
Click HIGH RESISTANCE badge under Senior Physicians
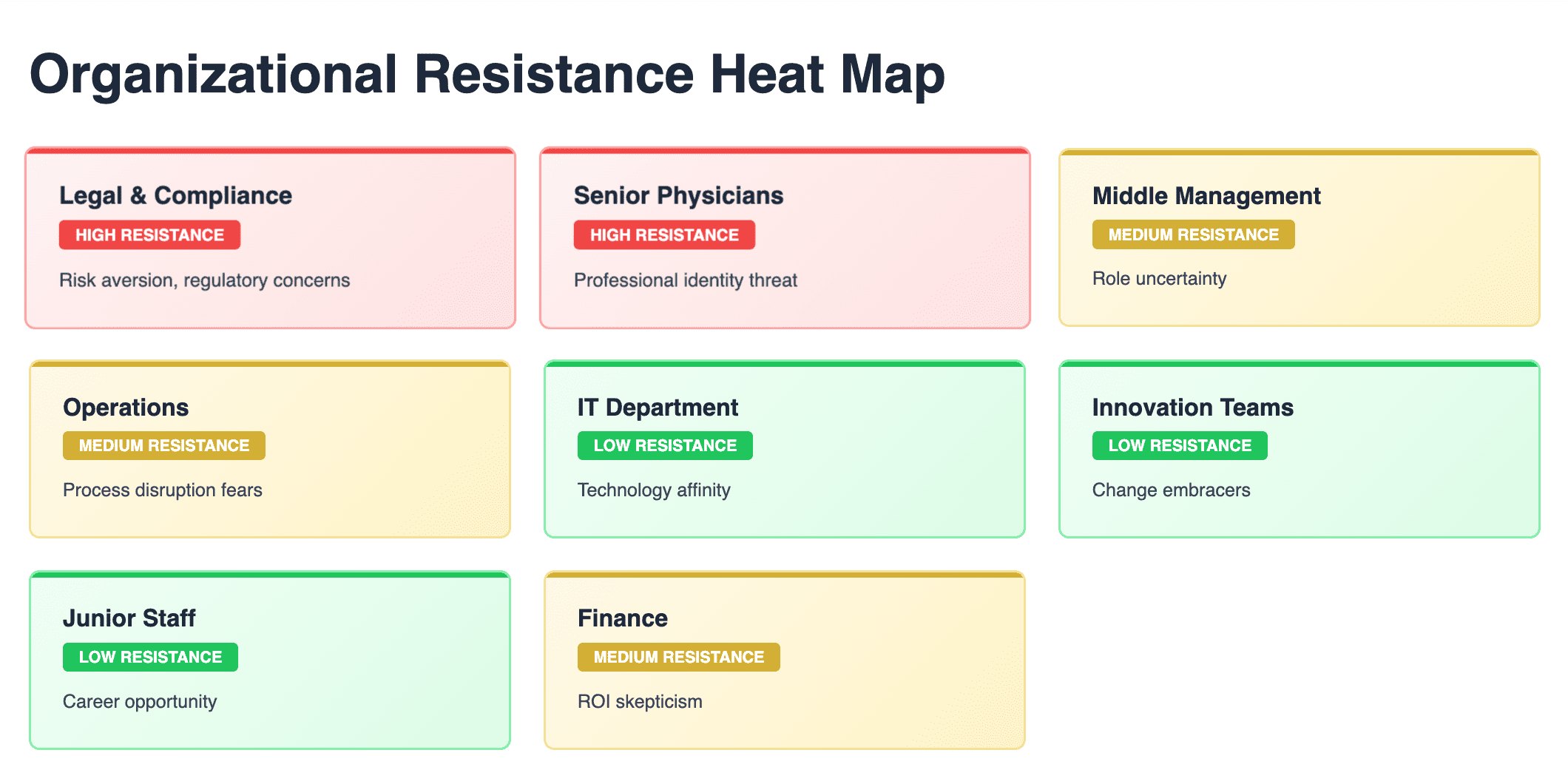664,234
